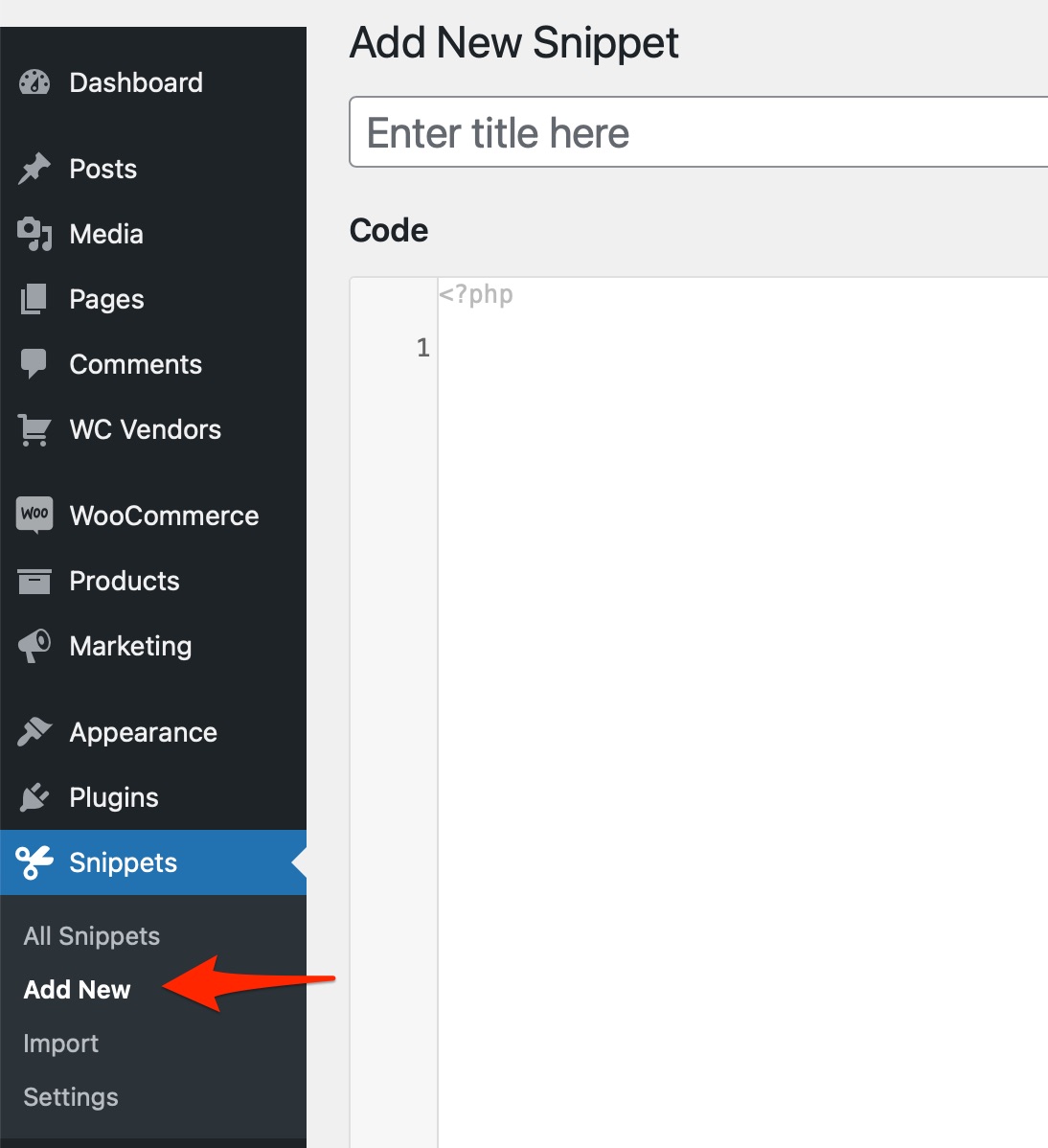Select the highlighted Snippets menu
Viewport: 1048px width, 1148px height.
coord(153,862)
